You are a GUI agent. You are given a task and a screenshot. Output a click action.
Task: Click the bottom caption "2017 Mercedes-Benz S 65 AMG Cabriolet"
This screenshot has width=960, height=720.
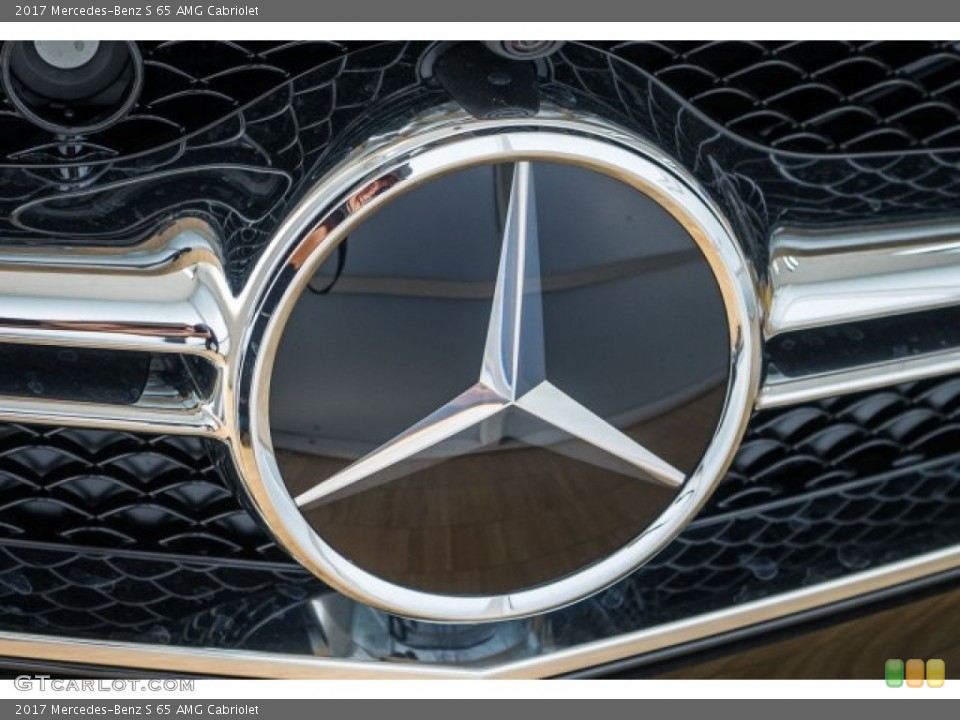[137, 710]
